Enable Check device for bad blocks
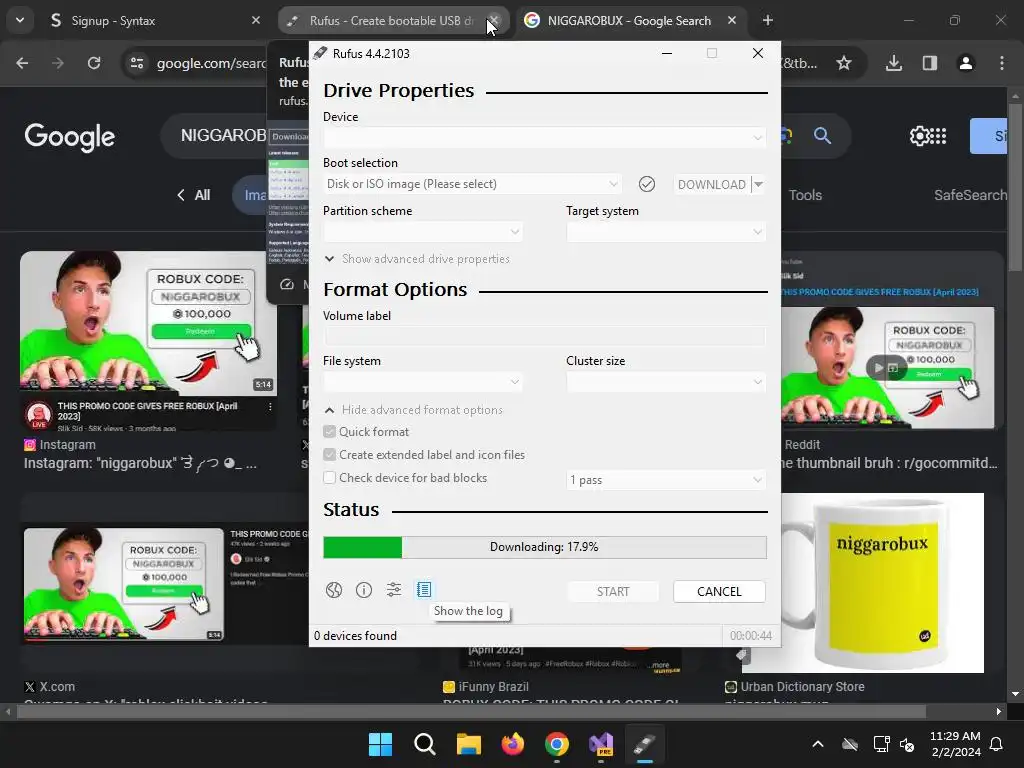1024x768 pixels. (329, 477)
